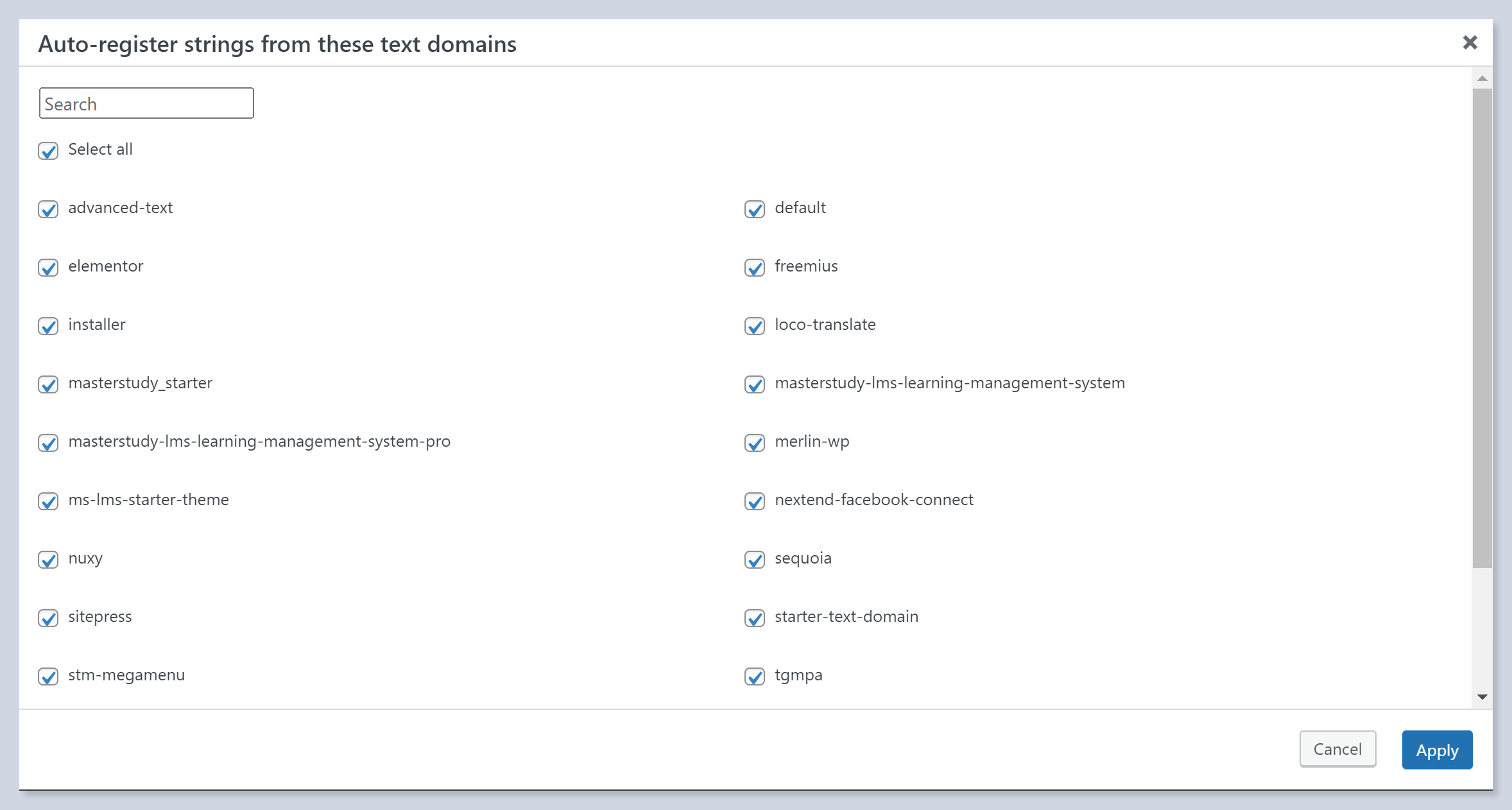Image resolution: width=1512 pixels, height=810 pixels.
Task: Disable the sitepress text domain
Action: [48, 618]
